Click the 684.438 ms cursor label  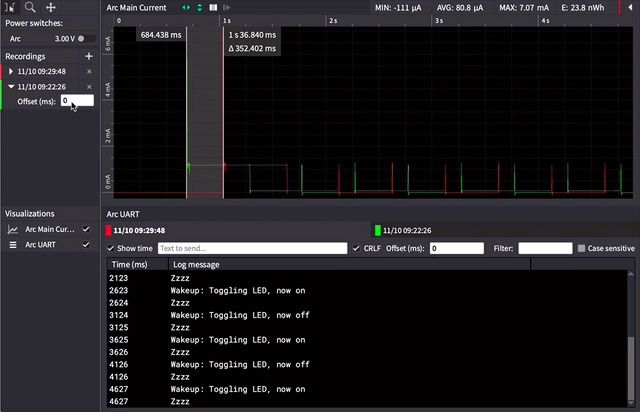[161, 35]
